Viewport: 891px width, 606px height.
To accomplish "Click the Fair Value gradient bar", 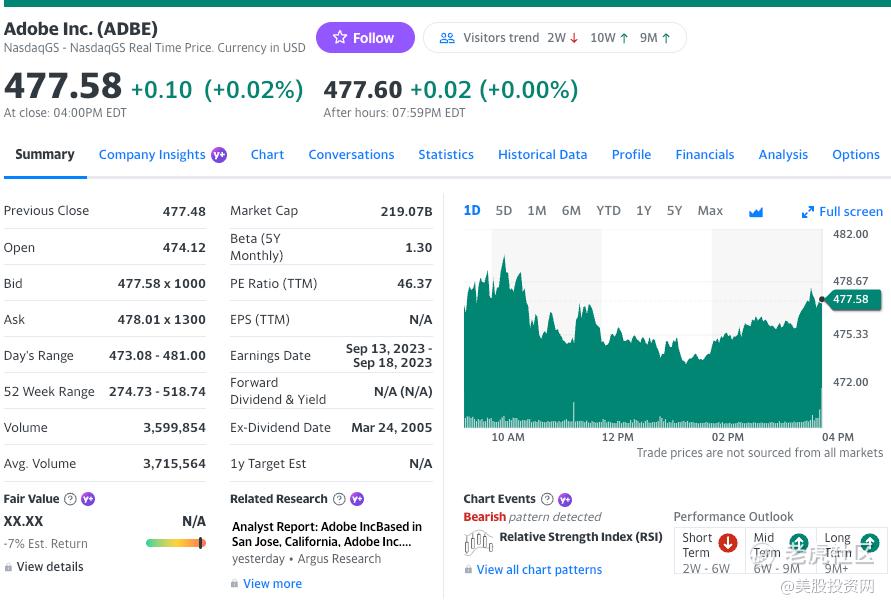I will click(x=175, y=543).
